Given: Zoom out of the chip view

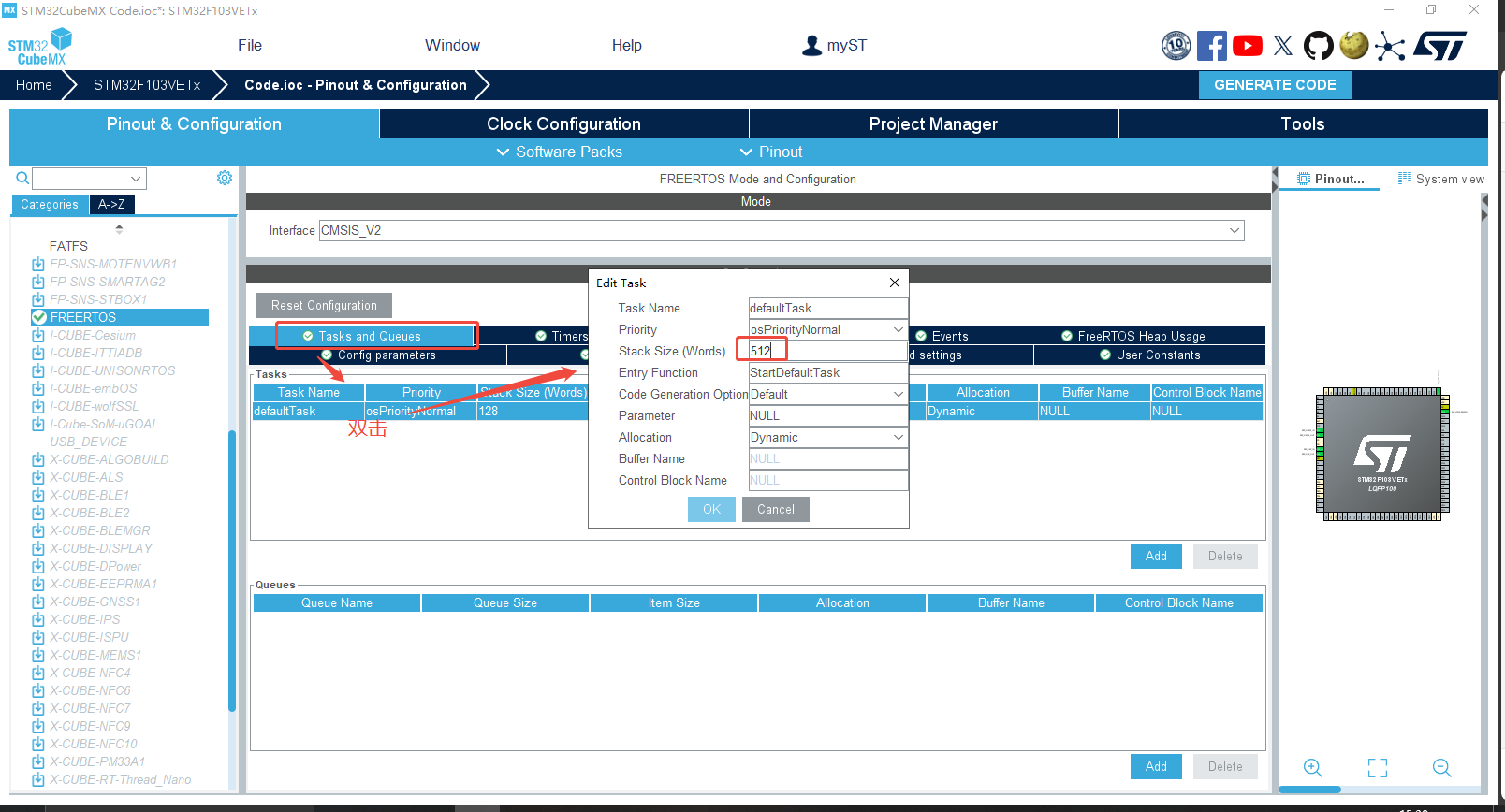Looking at the screenshot, I should click(x=1441, y=768).
